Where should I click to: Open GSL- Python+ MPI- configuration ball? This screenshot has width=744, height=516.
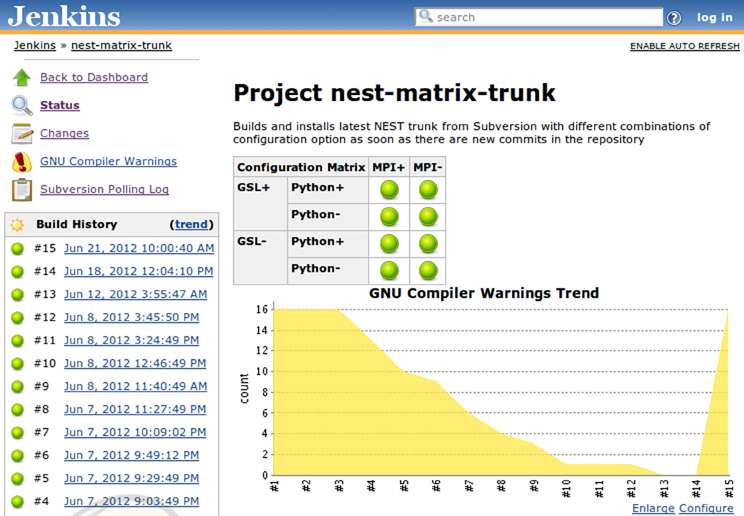tap(428, 244)
